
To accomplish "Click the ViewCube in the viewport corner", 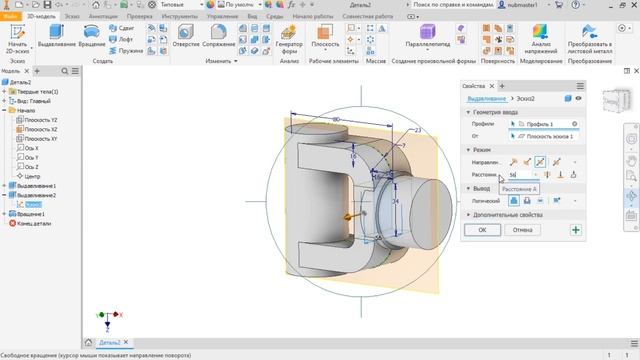I will (x=617, y=100).
